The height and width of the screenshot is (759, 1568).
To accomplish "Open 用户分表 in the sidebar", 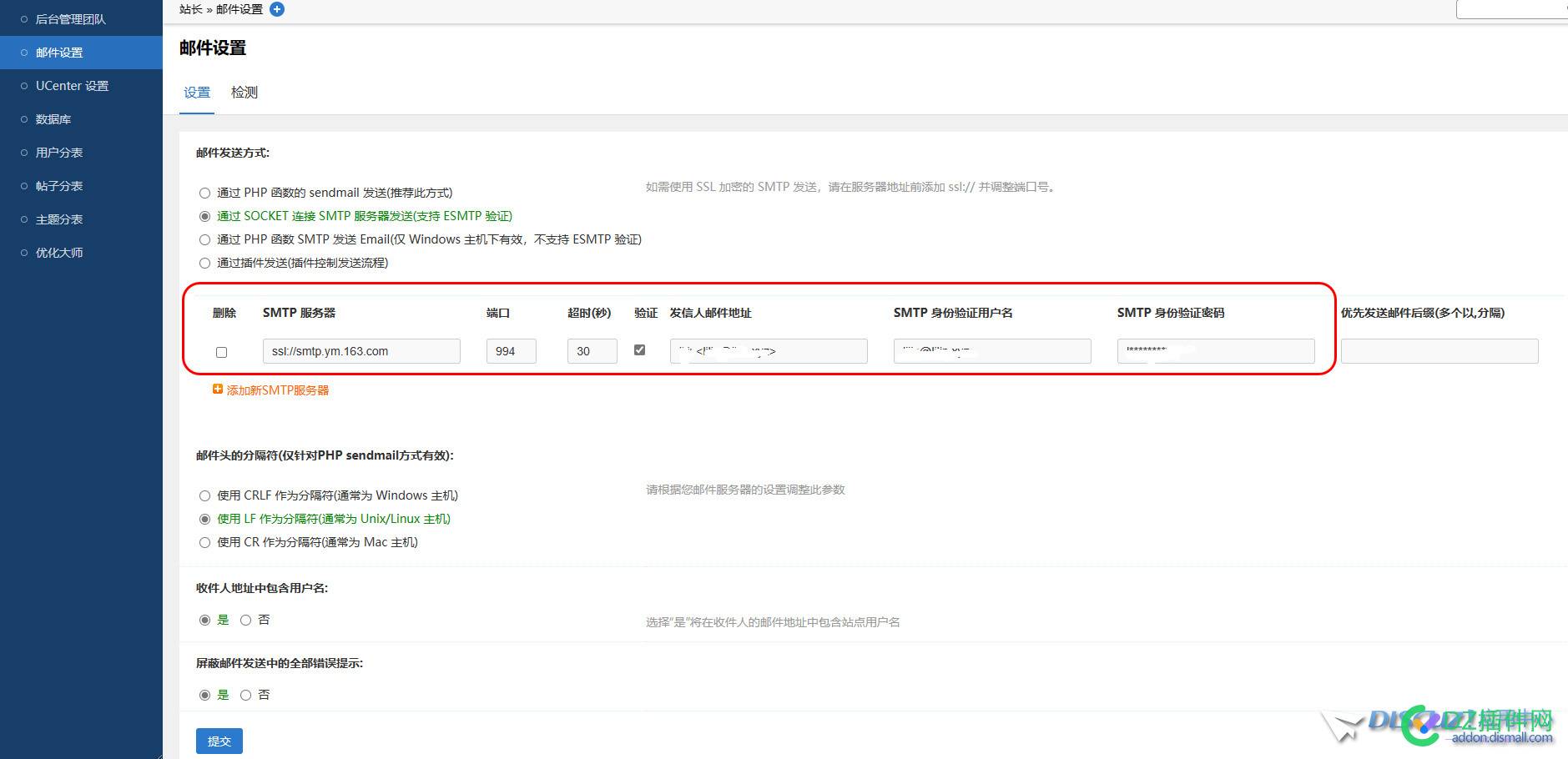I will click(59, 153).
